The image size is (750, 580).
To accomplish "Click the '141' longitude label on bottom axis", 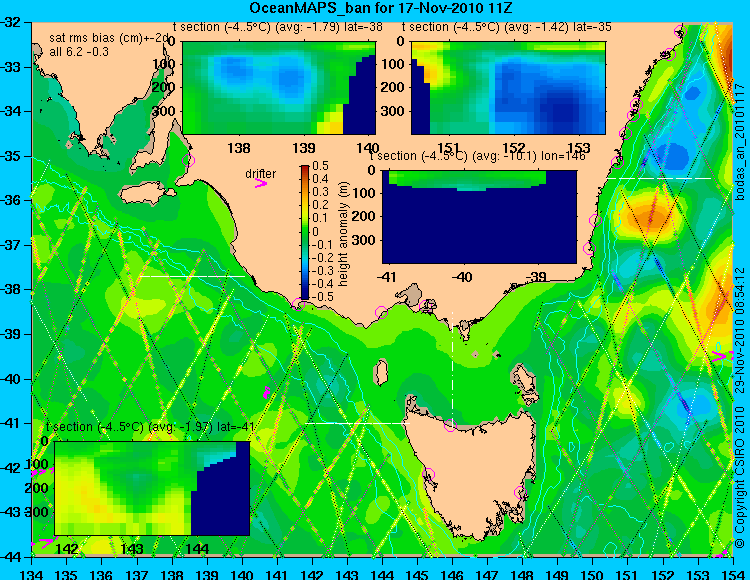I will pos(277,573).
